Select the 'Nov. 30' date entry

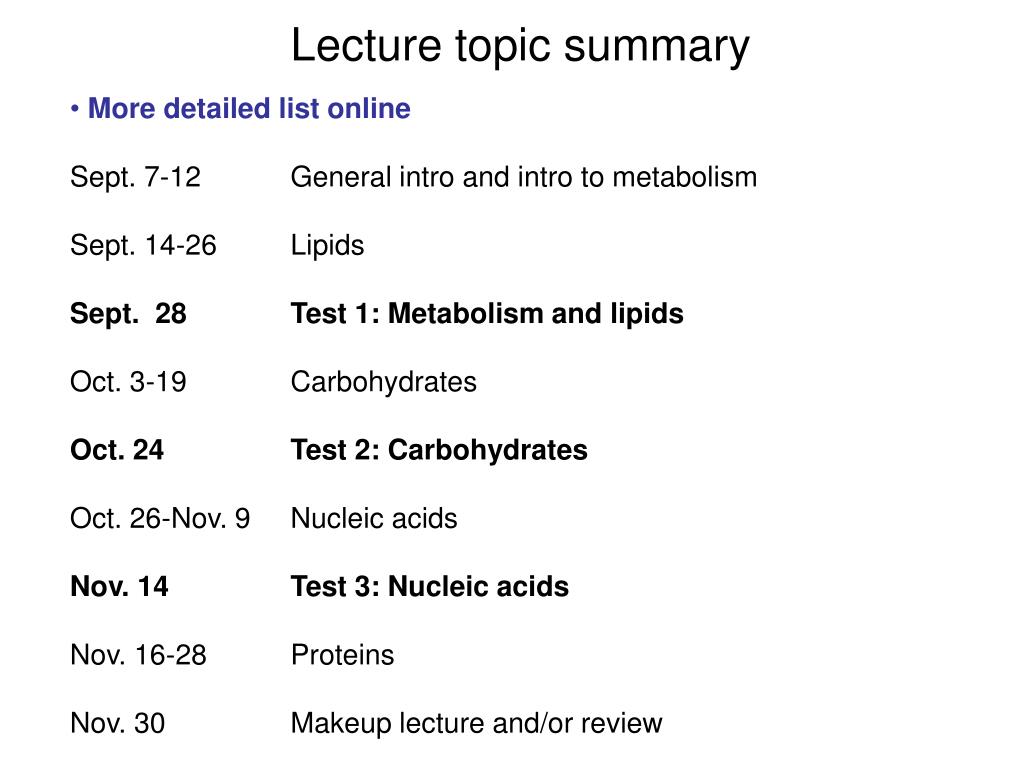click(x=118, y=724)
